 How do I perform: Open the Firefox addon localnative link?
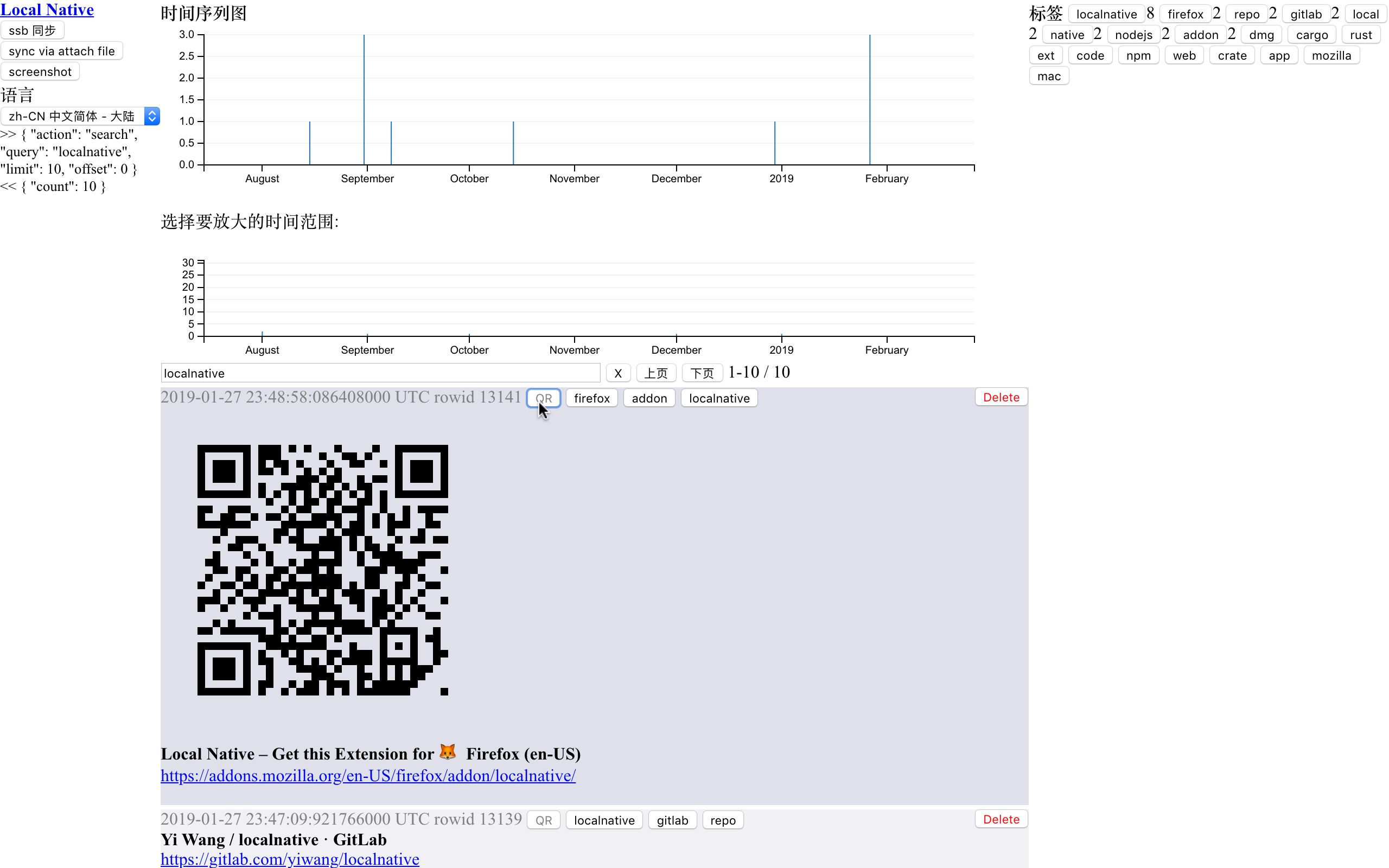368,776
